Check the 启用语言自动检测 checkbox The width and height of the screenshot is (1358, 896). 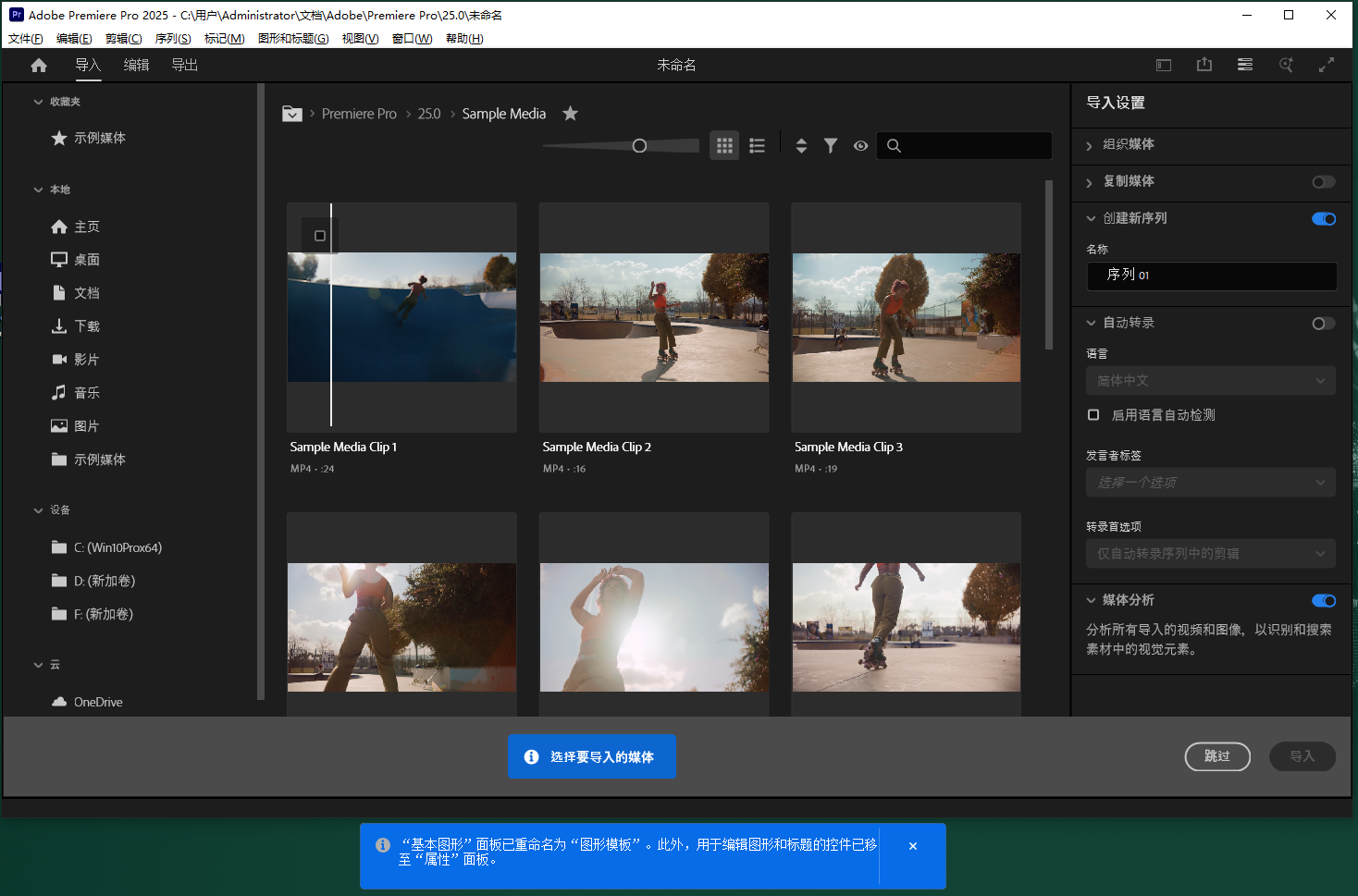[1093, 414]
